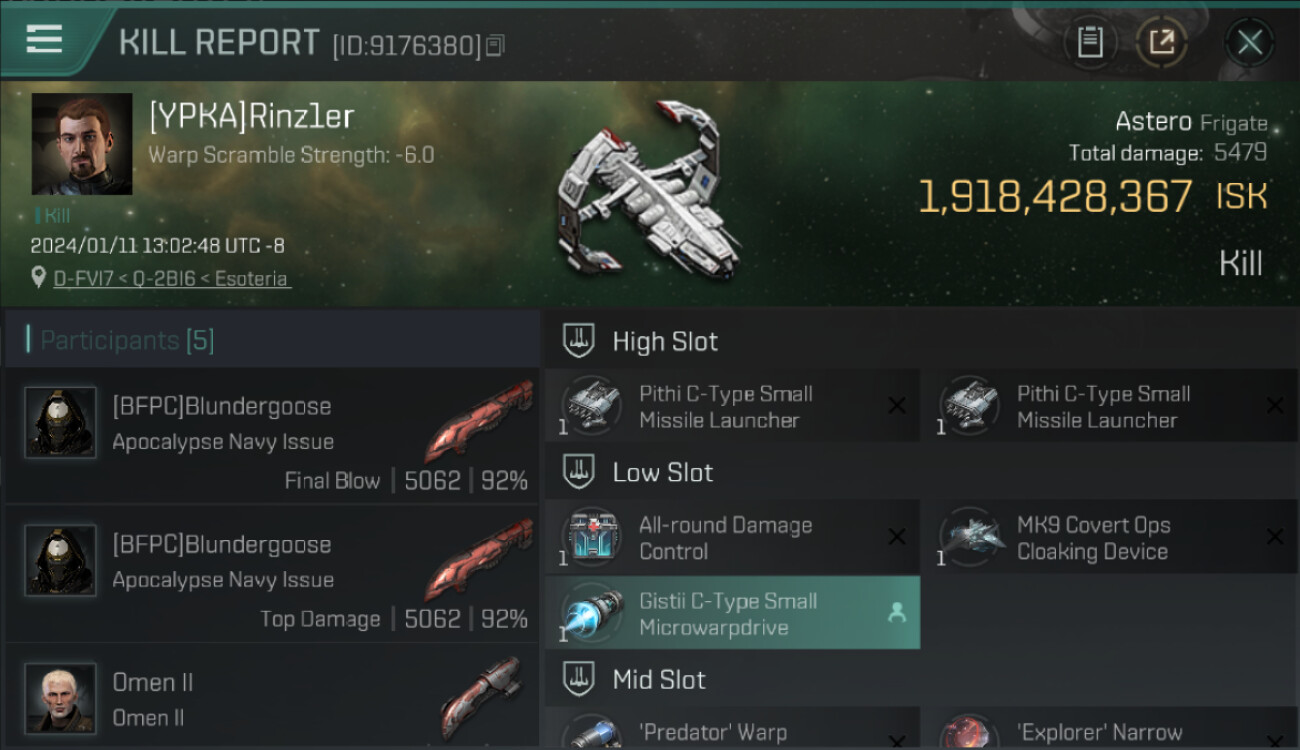Select the Omen II participant
This screenshot has height=750, width=1300.
click(272, 697)
